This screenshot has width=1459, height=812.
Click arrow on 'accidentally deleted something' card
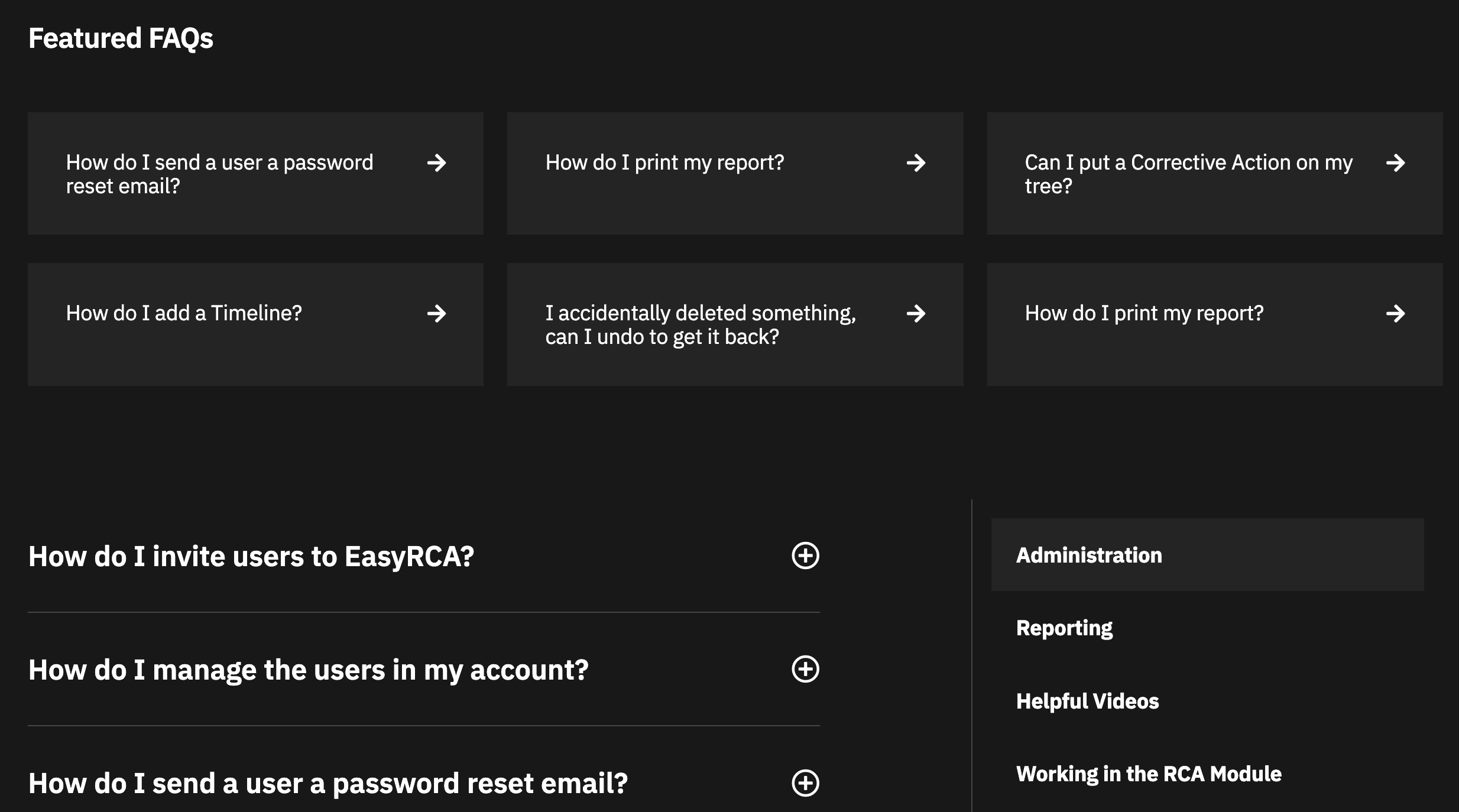pyautogui.click(x=916, y=313)
